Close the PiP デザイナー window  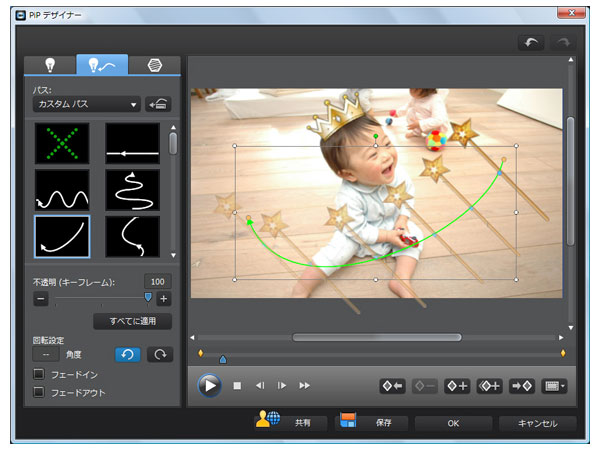click(571, 13)
